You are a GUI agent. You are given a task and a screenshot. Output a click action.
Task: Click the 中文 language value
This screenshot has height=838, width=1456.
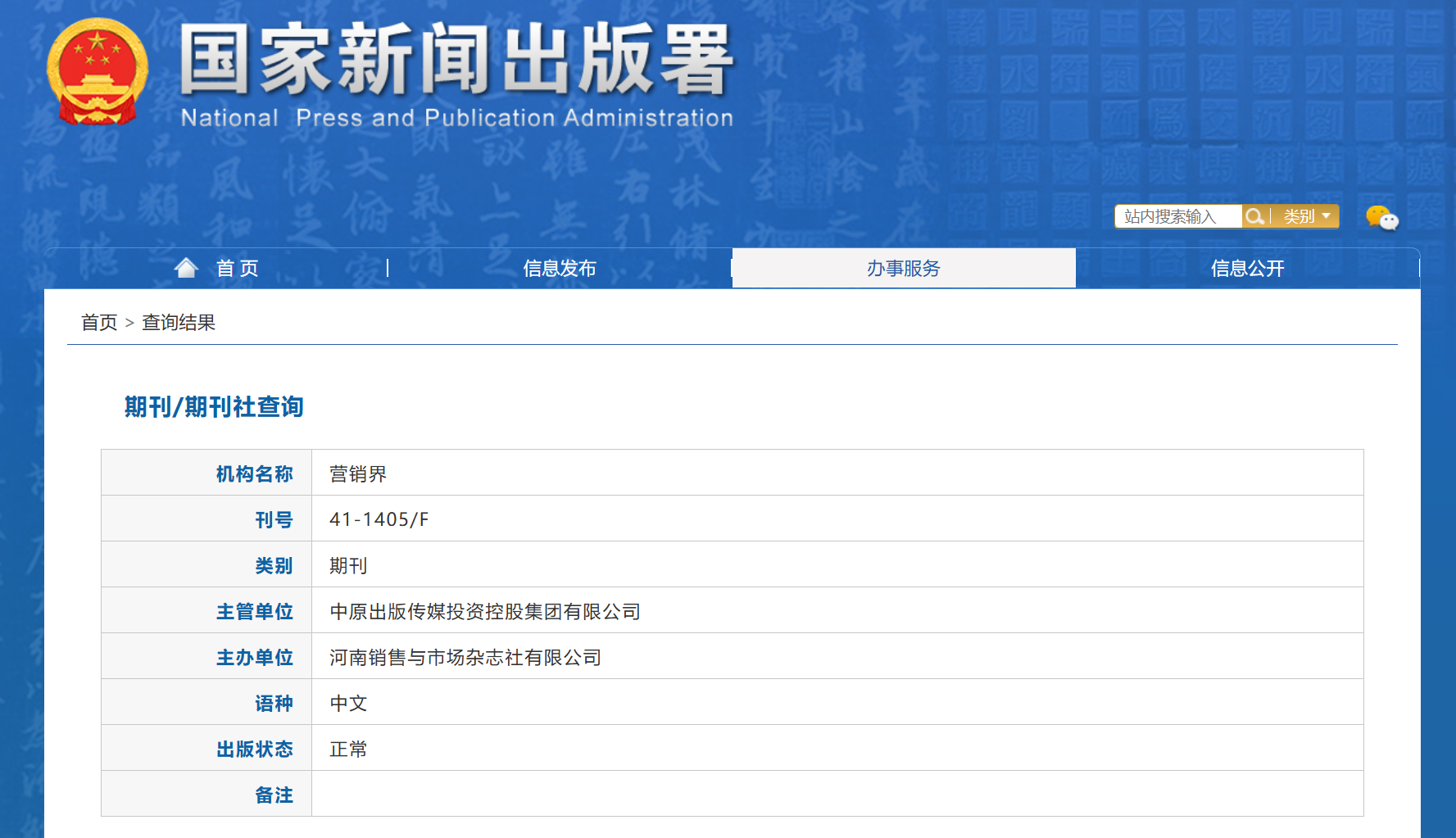[x=348, y=703]
